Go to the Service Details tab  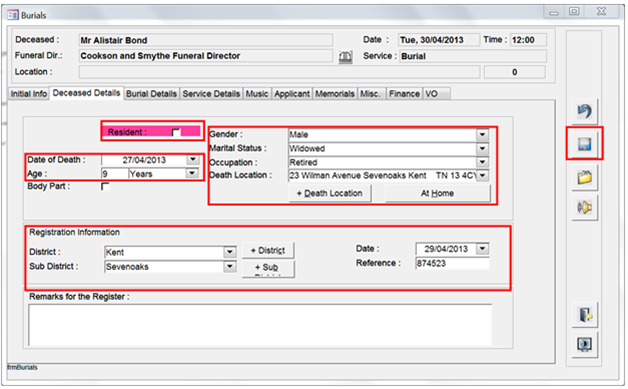click(211, 94)
